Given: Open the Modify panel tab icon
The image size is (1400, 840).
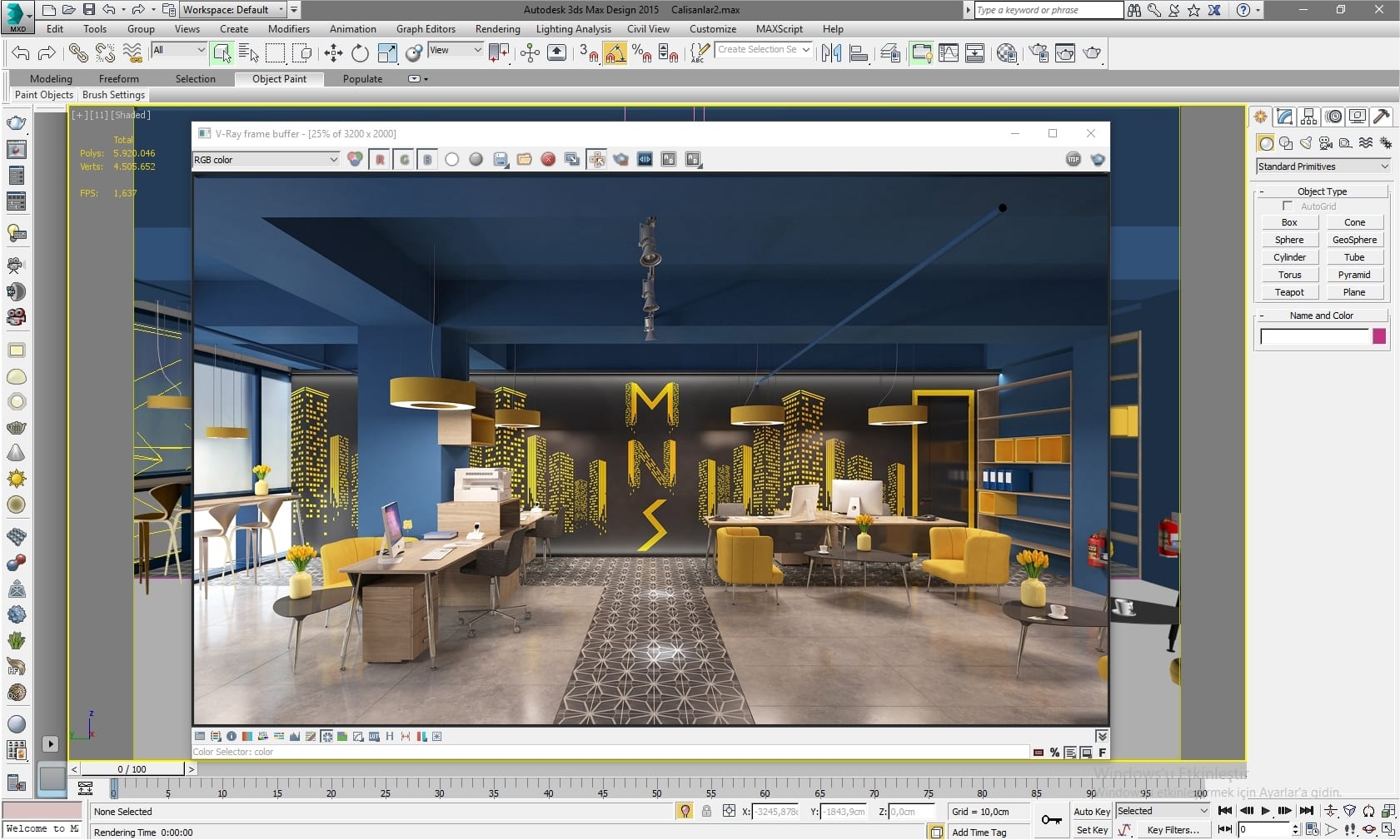Looking at the screenshot, I should click(x=1285, y=117).
